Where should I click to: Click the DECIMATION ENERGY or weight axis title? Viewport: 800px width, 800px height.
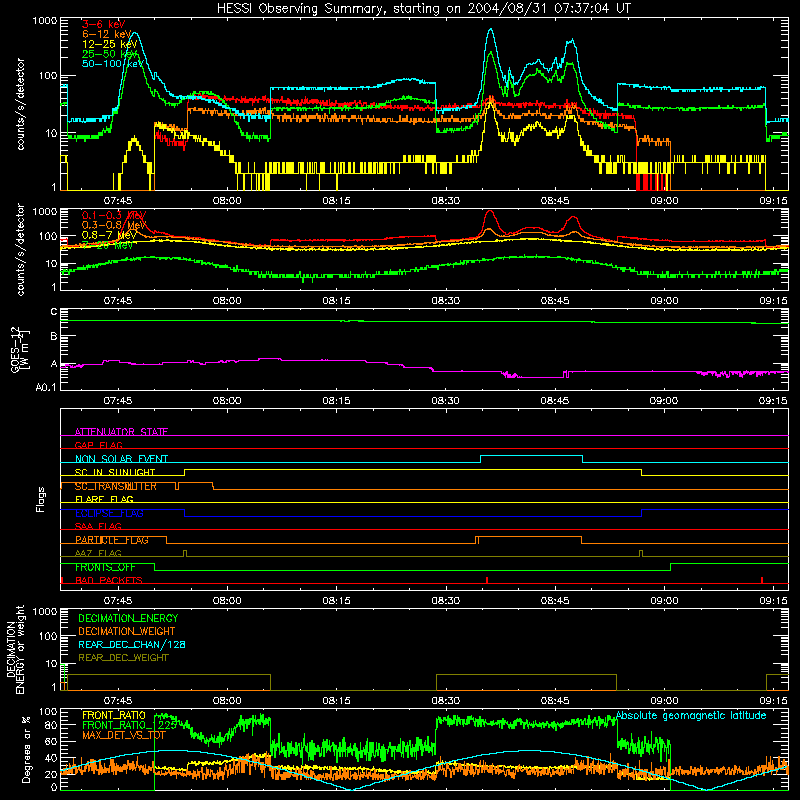[x=15, y=650]
